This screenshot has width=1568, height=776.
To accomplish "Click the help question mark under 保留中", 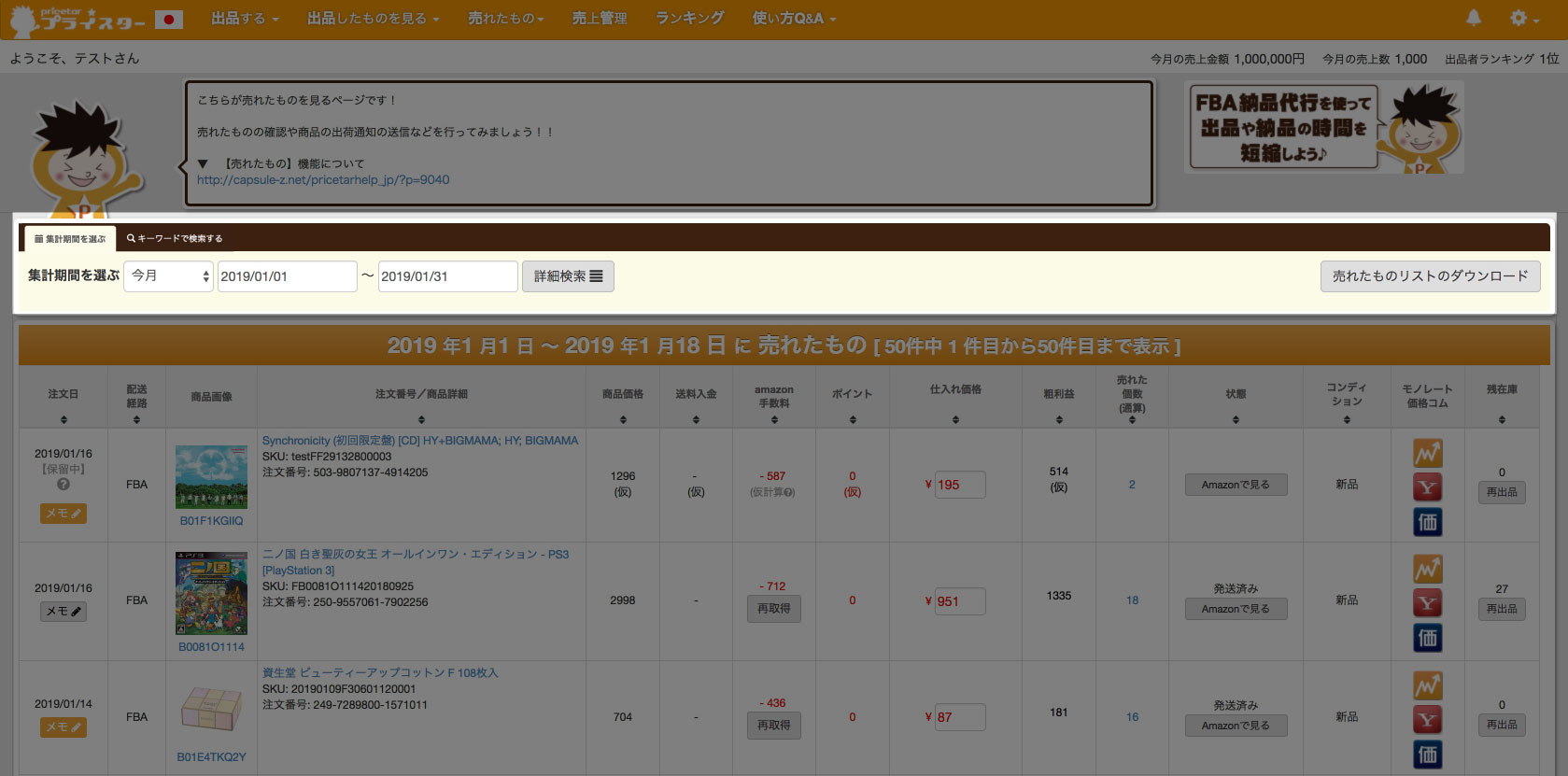I will coord(64,485).
